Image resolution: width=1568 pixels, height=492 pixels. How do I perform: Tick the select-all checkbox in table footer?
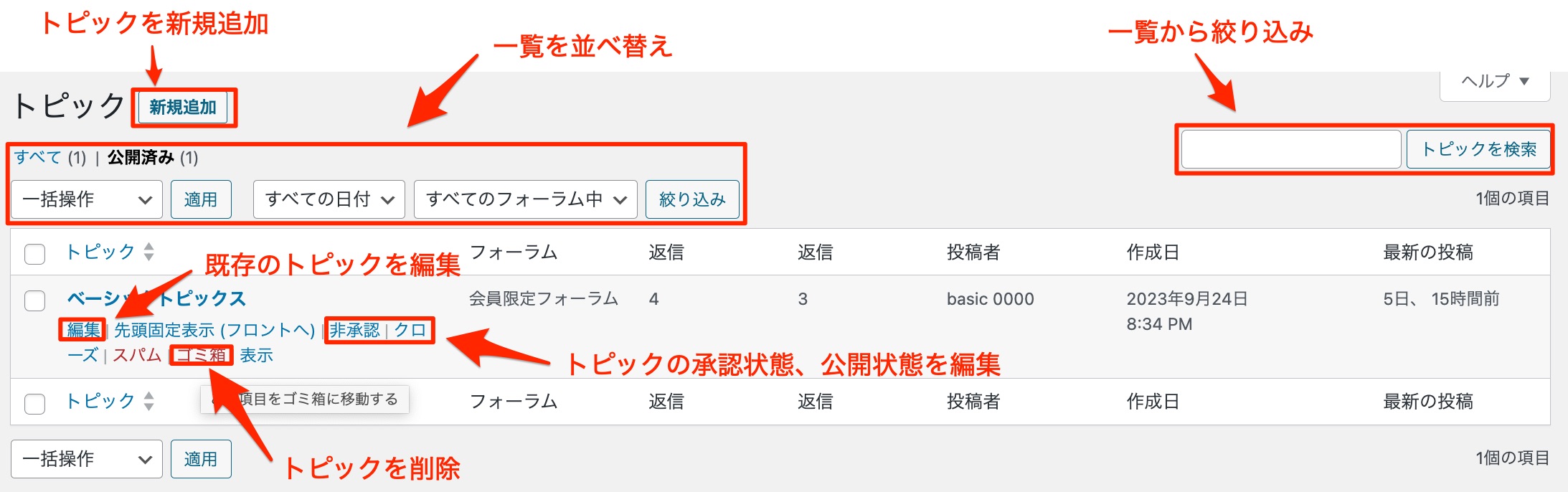(x=35, y=403)
